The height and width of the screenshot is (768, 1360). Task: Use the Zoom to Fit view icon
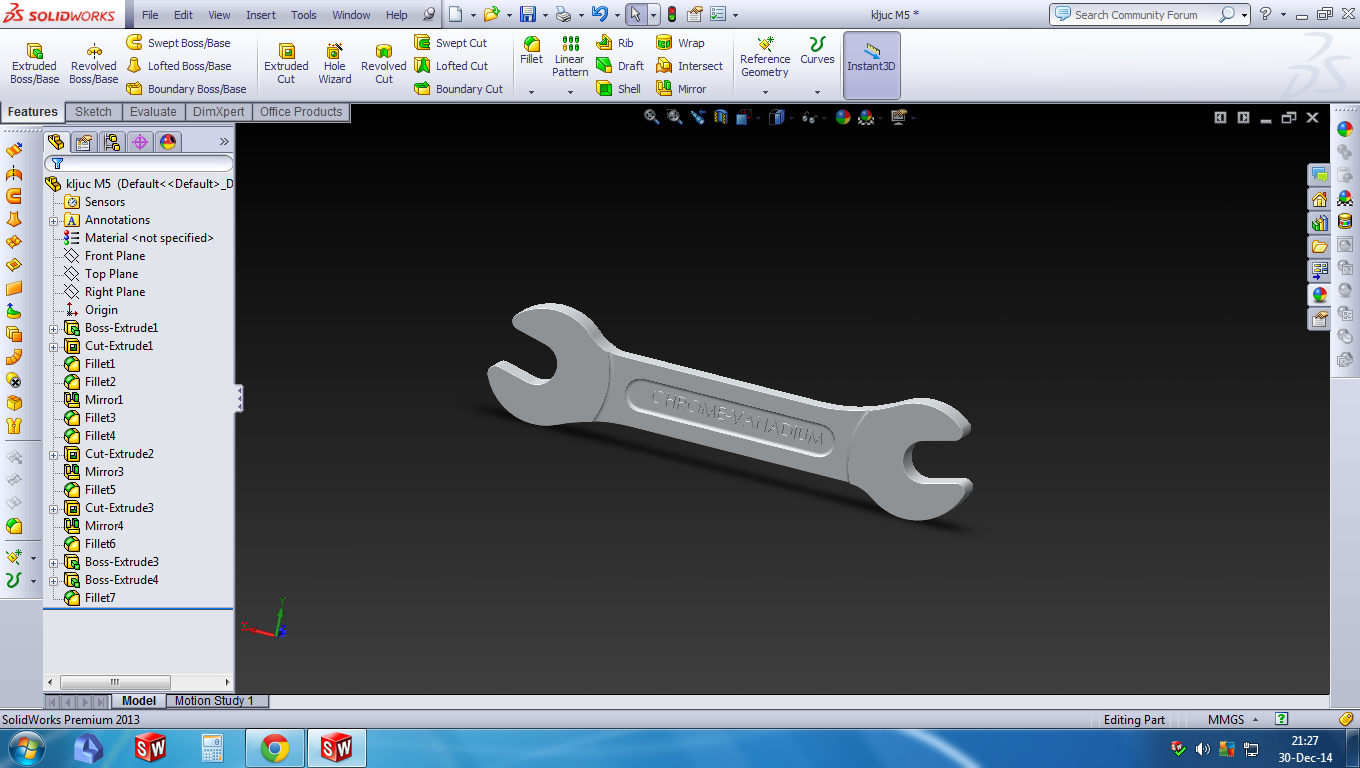tap(652, 117)
